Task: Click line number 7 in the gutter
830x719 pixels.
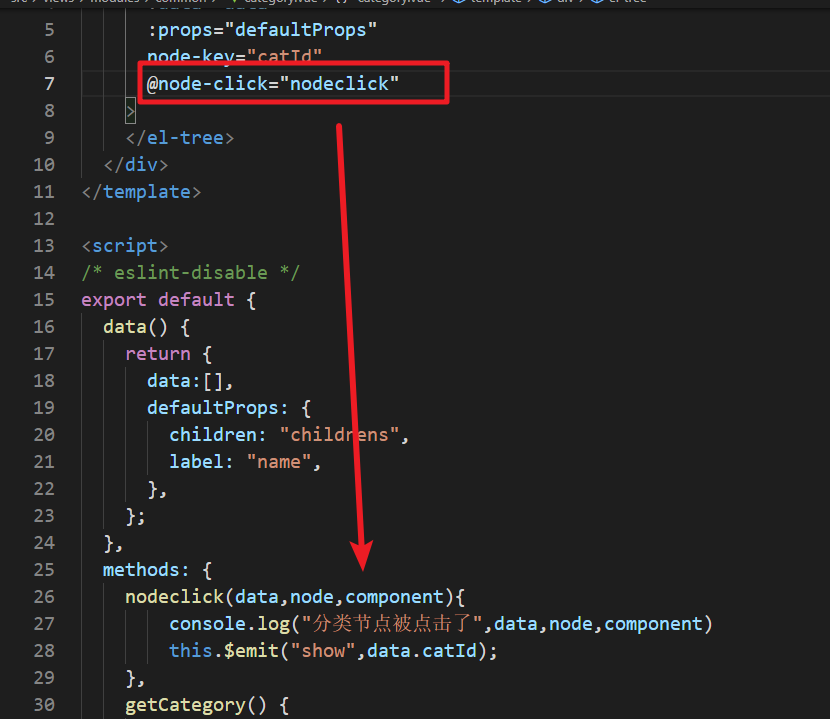Action: [x=49, y=84]
